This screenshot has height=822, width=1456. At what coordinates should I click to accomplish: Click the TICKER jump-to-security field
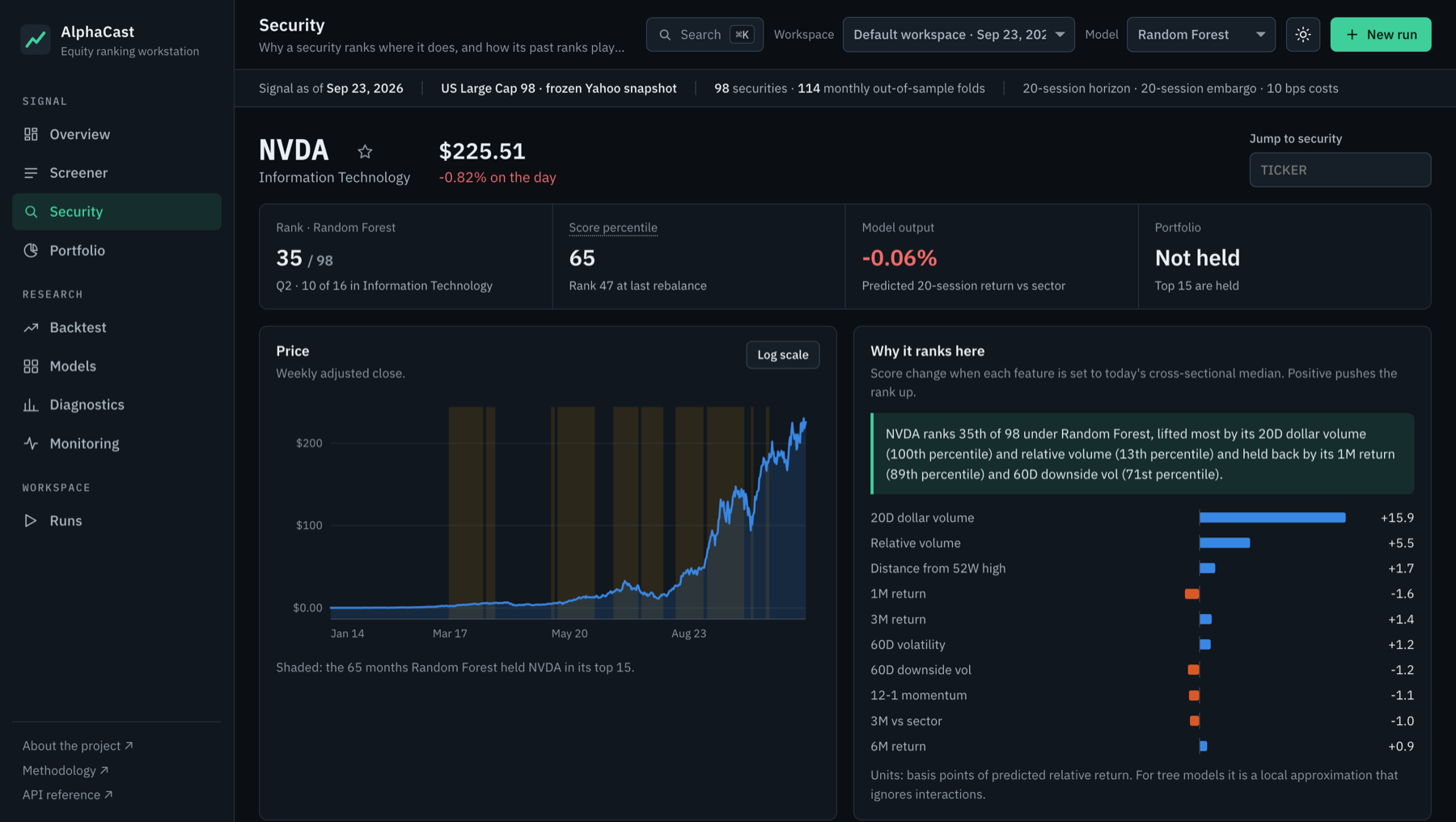(1340, 170)
